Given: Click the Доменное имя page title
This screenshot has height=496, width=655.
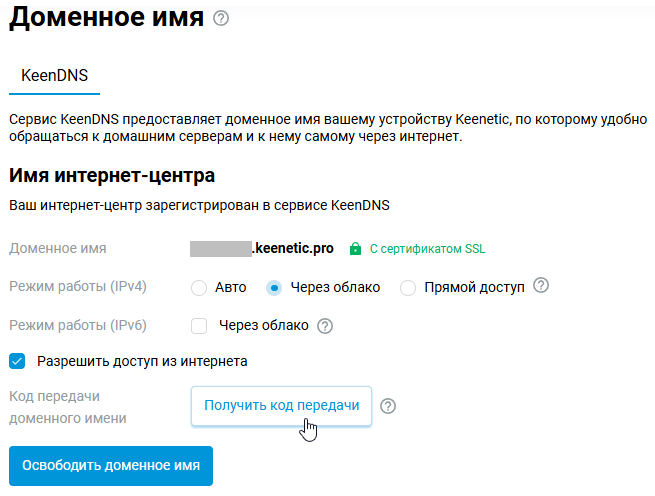Looking at the screenshot, I should [x=106, y=18].
